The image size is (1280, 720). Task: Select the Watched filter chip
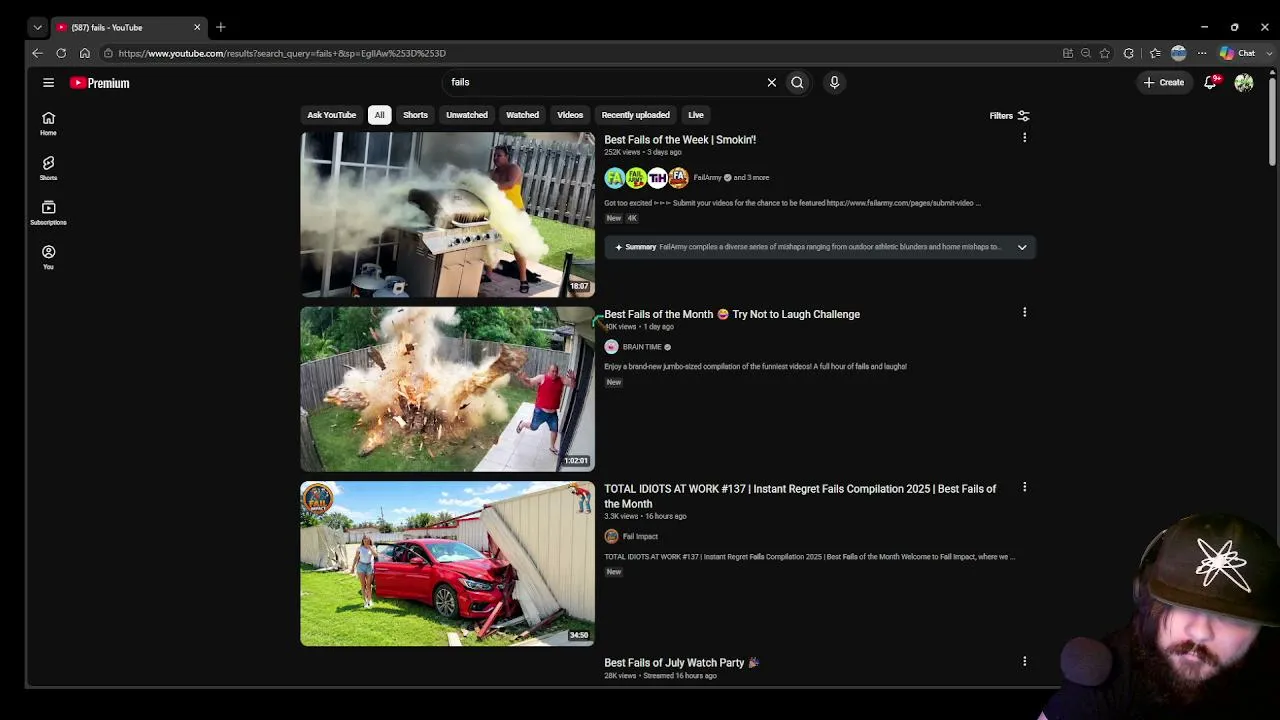click(522, 115)
